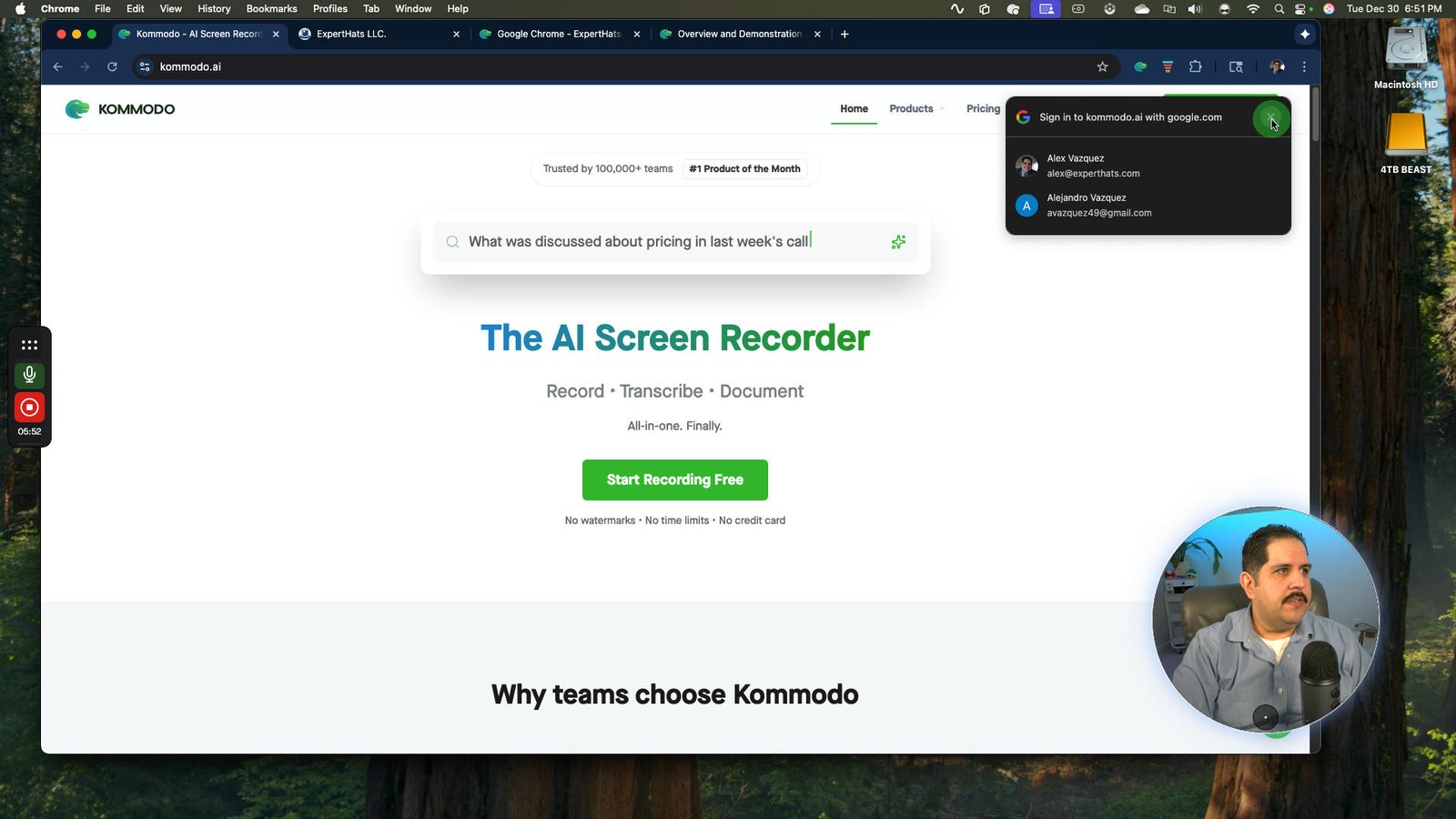Select the 4TB BEAST drive on desktop
This screenshot has height=819, width=1456.
pos(1406,143)
